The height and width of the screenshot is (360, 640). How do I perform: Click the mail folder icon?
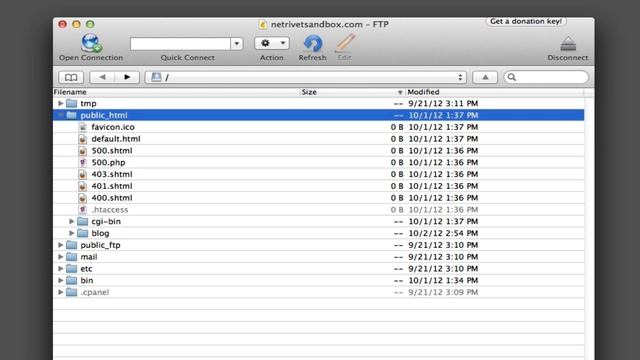(71, 257)
